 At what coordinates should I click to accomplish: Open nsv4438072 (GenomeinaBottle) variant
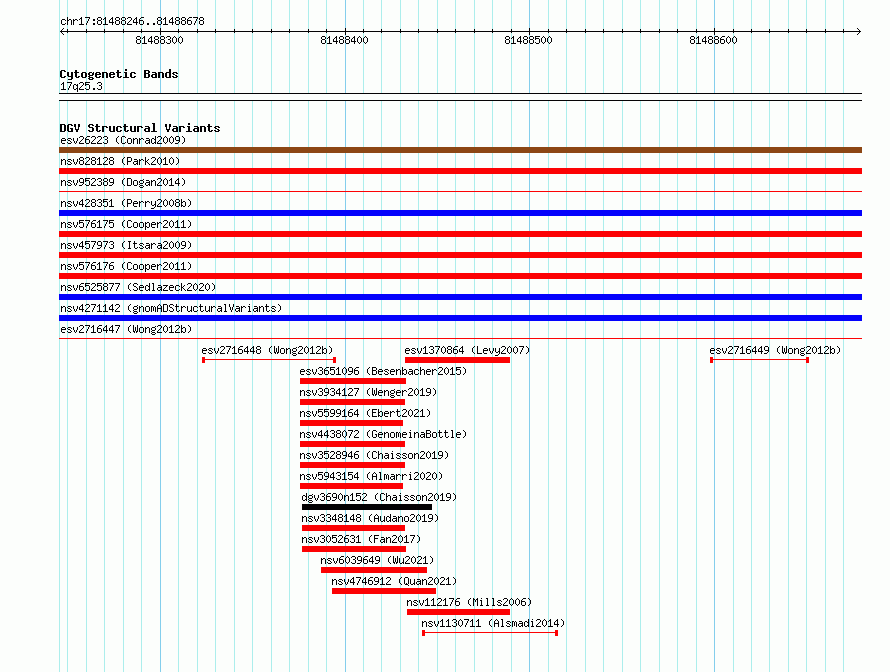(383, 434)
